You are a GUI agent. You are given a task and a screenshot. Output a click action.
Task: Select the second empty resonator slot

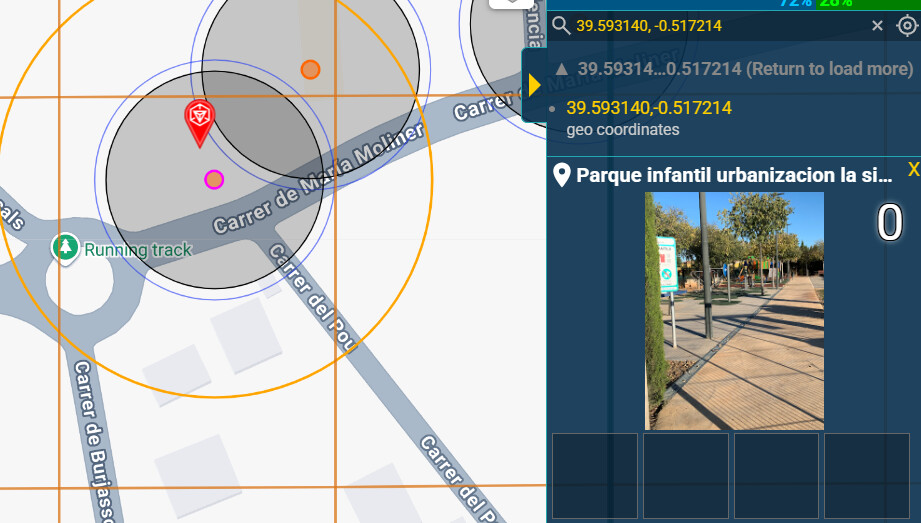[686, 476]
